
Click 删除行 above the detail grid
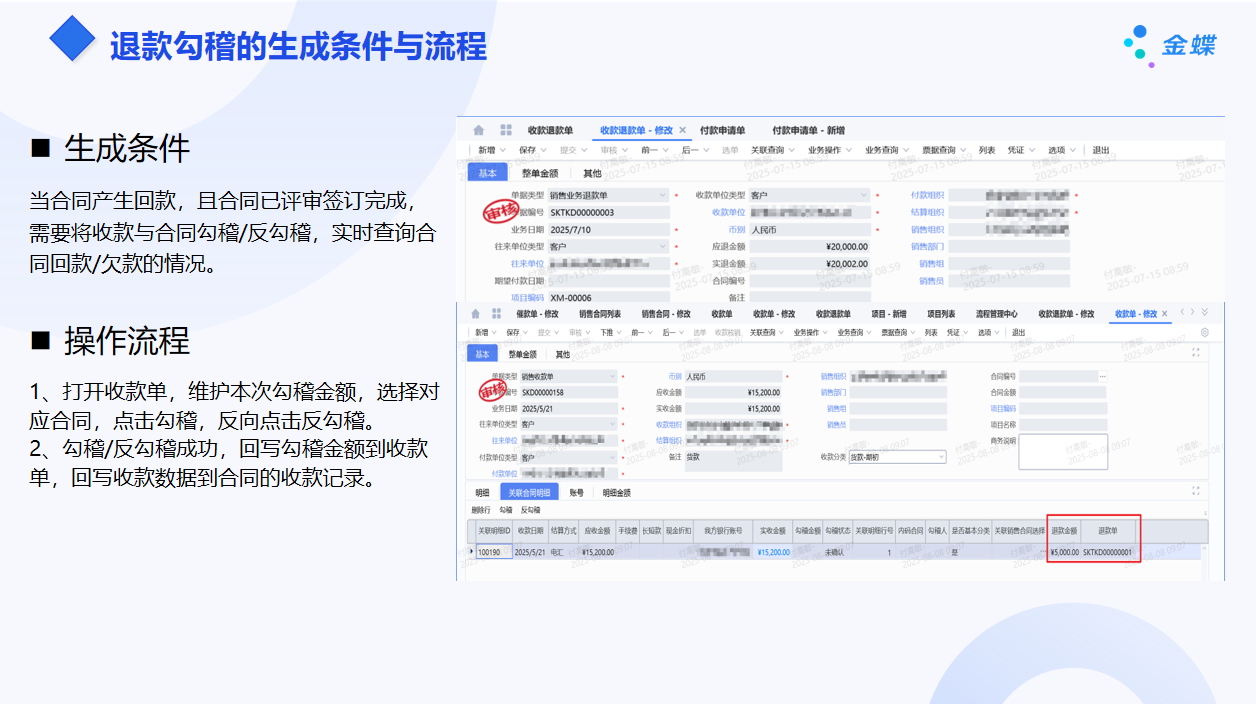[x=482, y=510]
